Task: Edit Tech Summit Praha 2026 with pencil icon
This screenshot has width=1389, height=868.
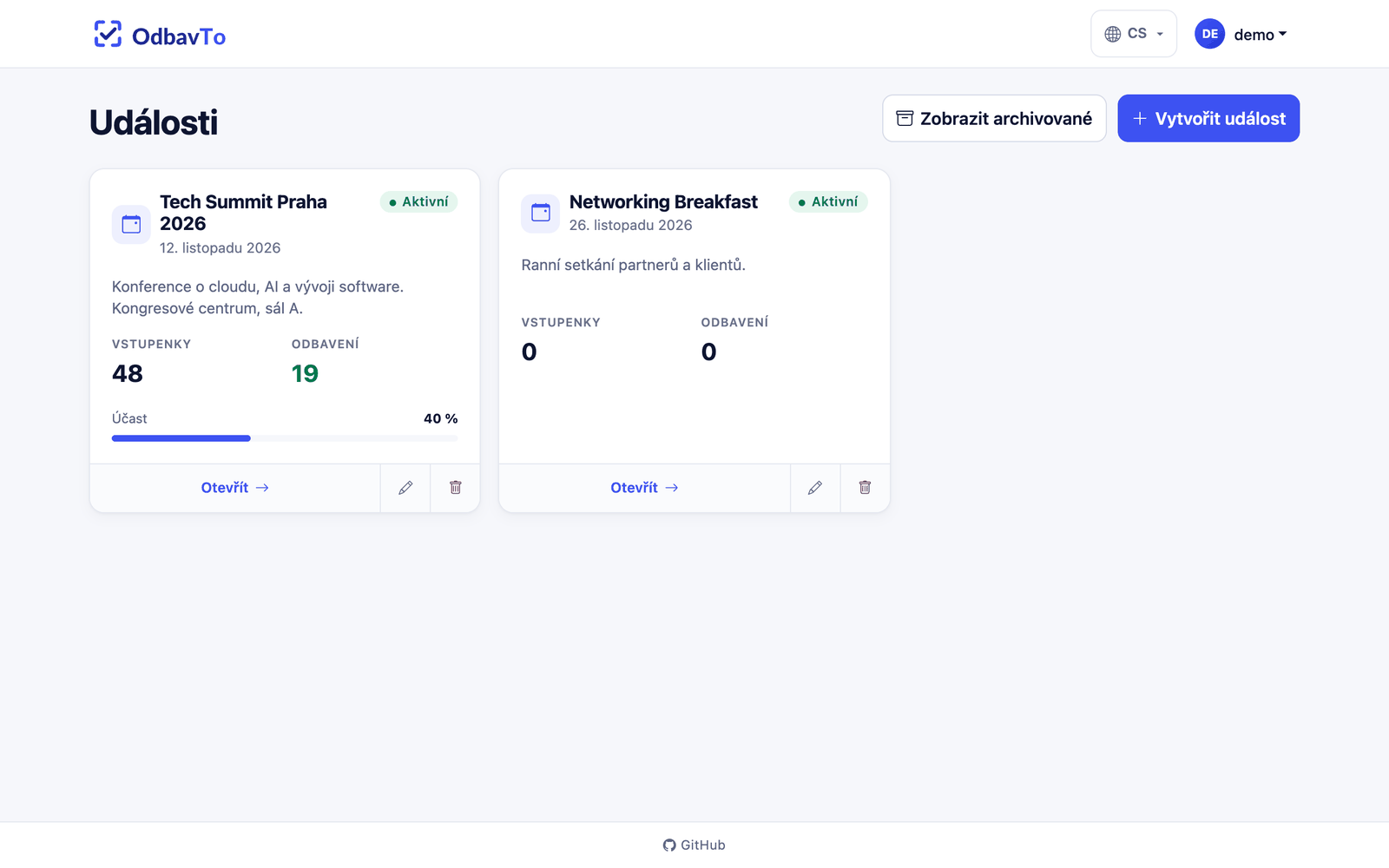Action: [x=405, y=488]
